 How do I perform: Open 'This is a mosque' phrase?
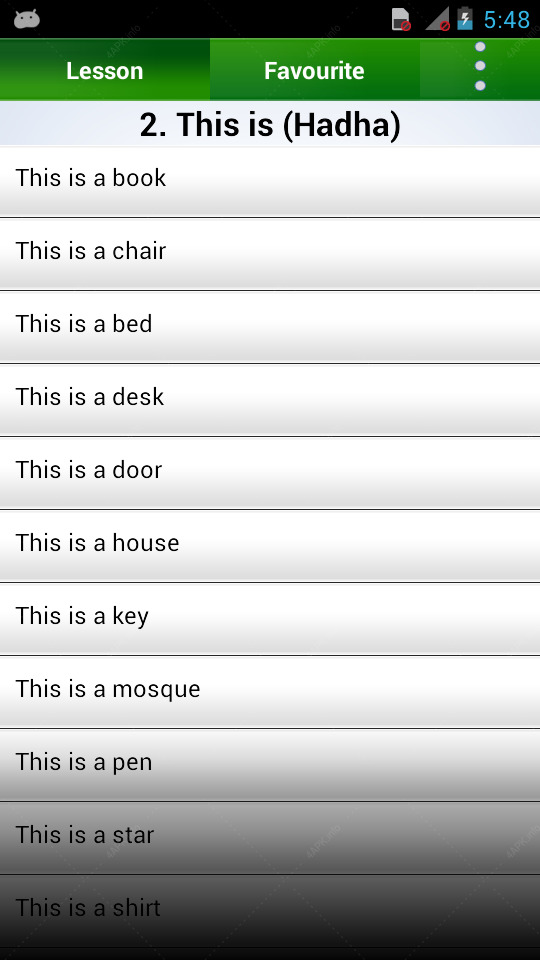coord(270,691)
